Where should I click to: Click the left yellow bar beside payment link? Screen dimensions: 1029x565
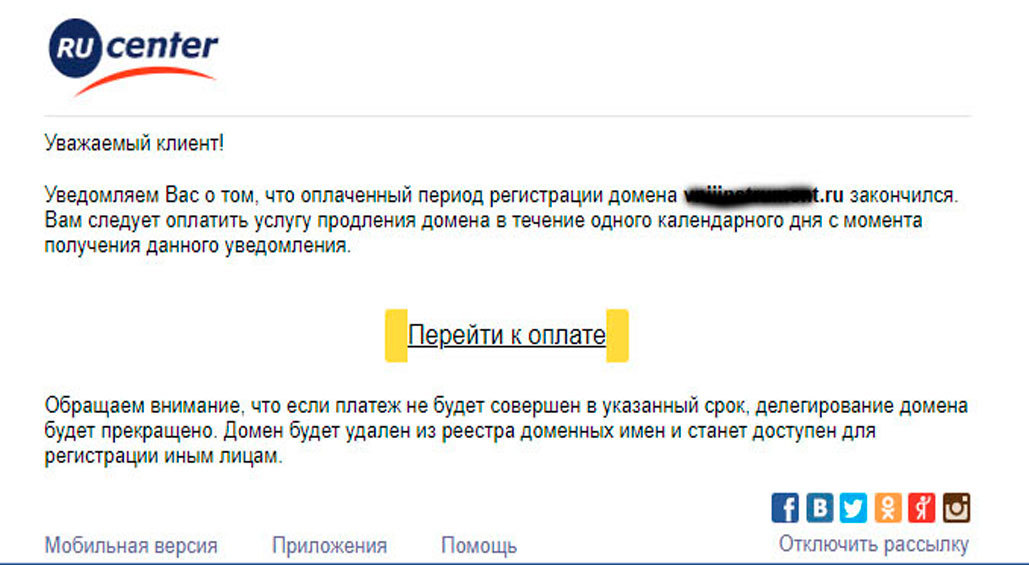pyautogui.click(x=396, y=335)
